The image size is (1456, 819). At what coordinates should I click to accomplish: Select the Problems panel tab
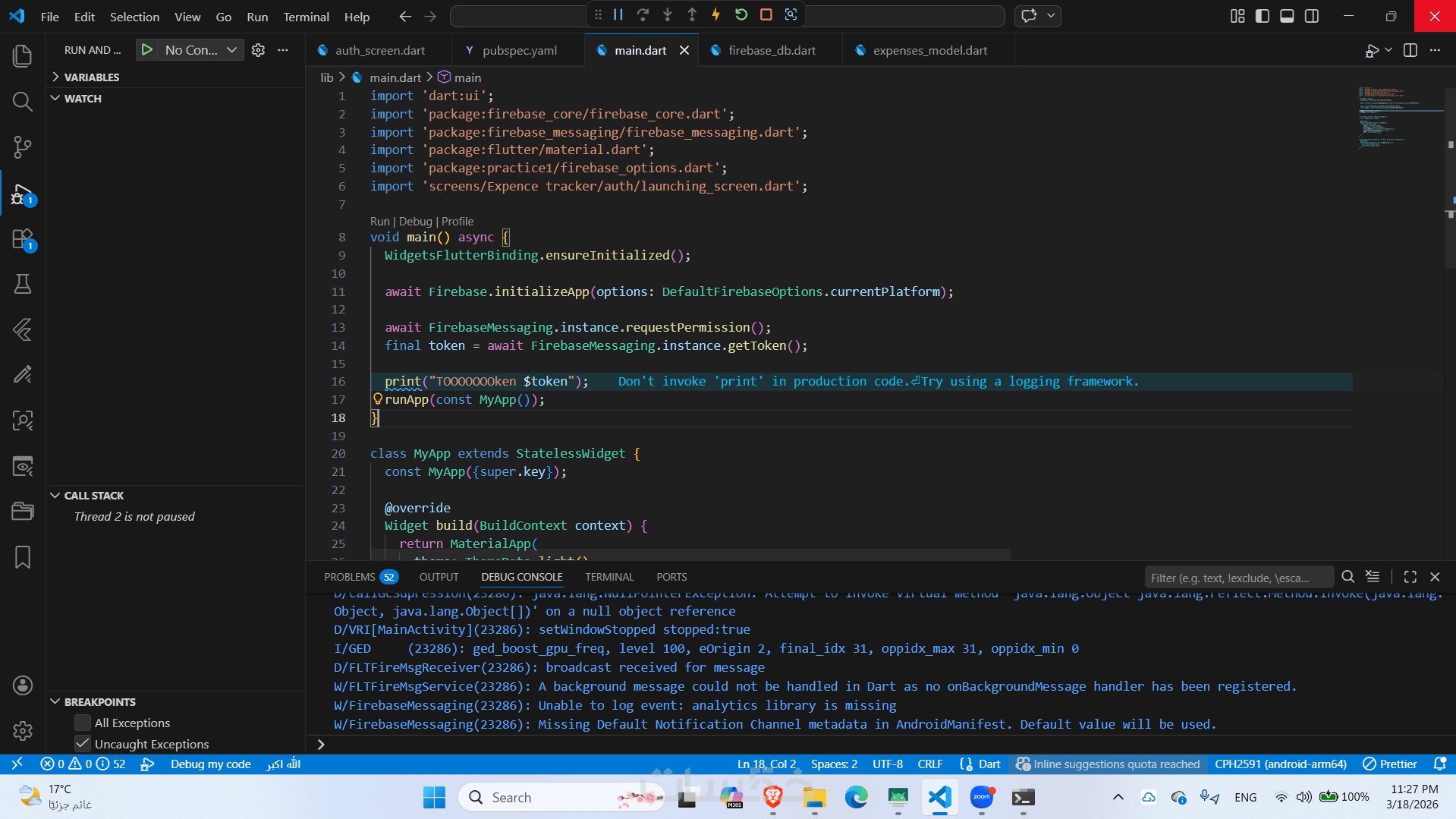click(x=350, y=577)
